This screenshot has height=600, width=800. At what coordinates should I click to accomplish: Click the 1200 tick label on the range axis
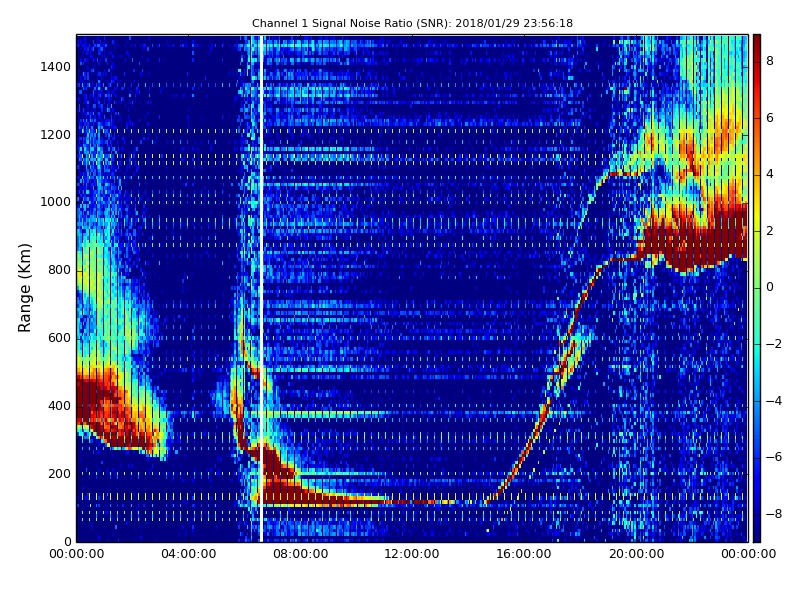coord(55,135)
